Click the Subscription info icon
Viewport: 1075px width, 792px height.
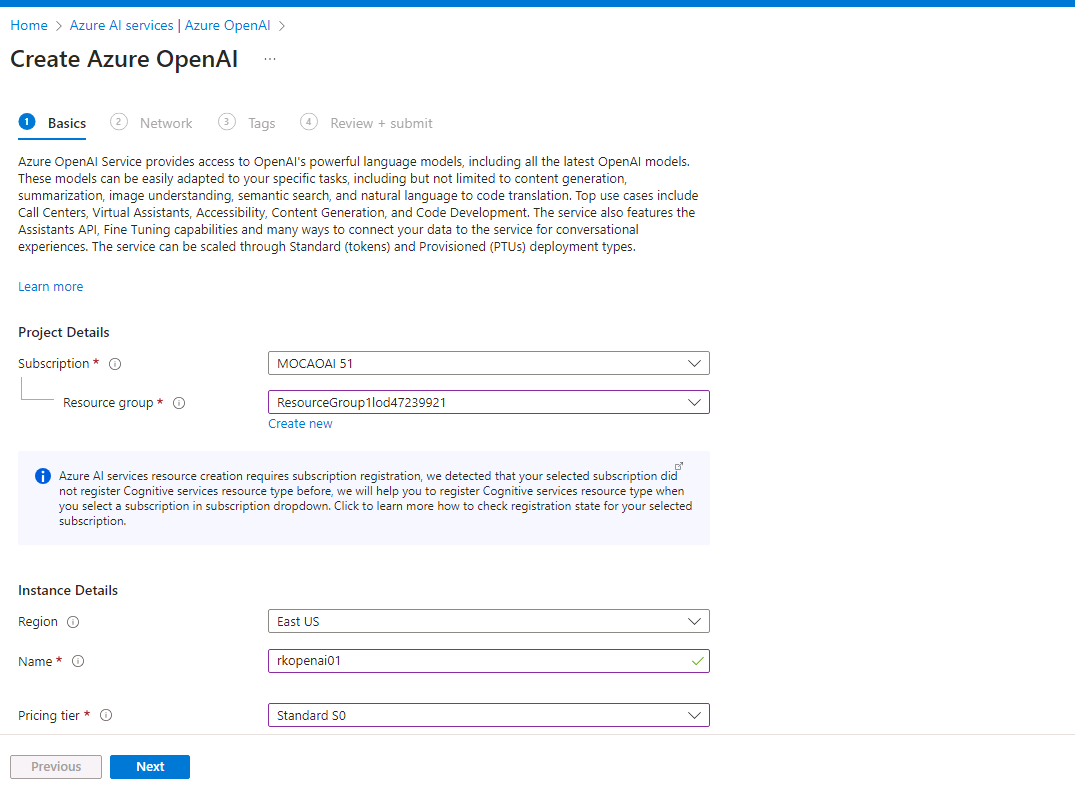pos(114,364)
